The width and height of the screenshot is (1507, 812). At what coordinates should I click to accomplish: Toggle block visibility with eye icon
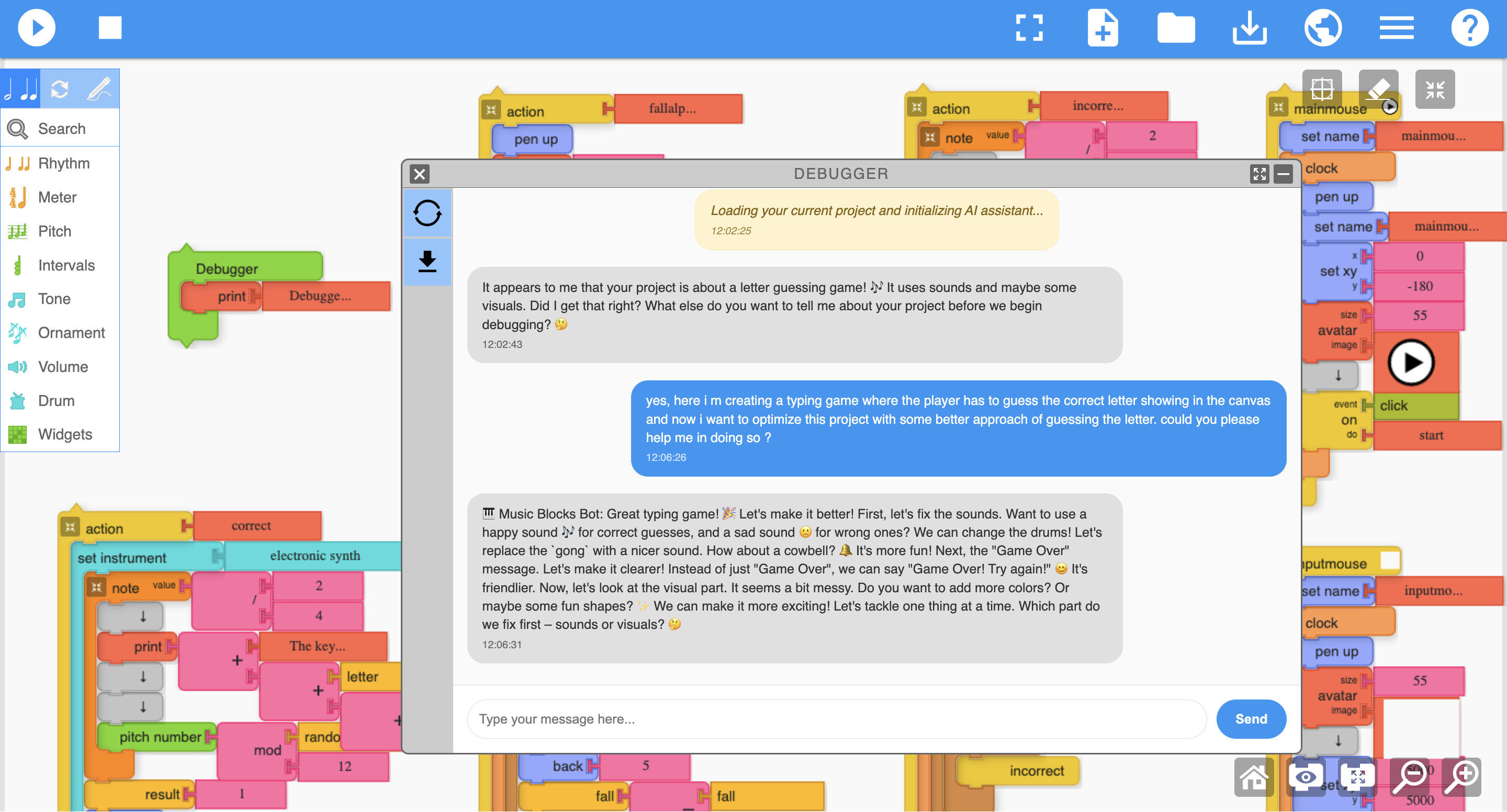[x=1306, y=777]
